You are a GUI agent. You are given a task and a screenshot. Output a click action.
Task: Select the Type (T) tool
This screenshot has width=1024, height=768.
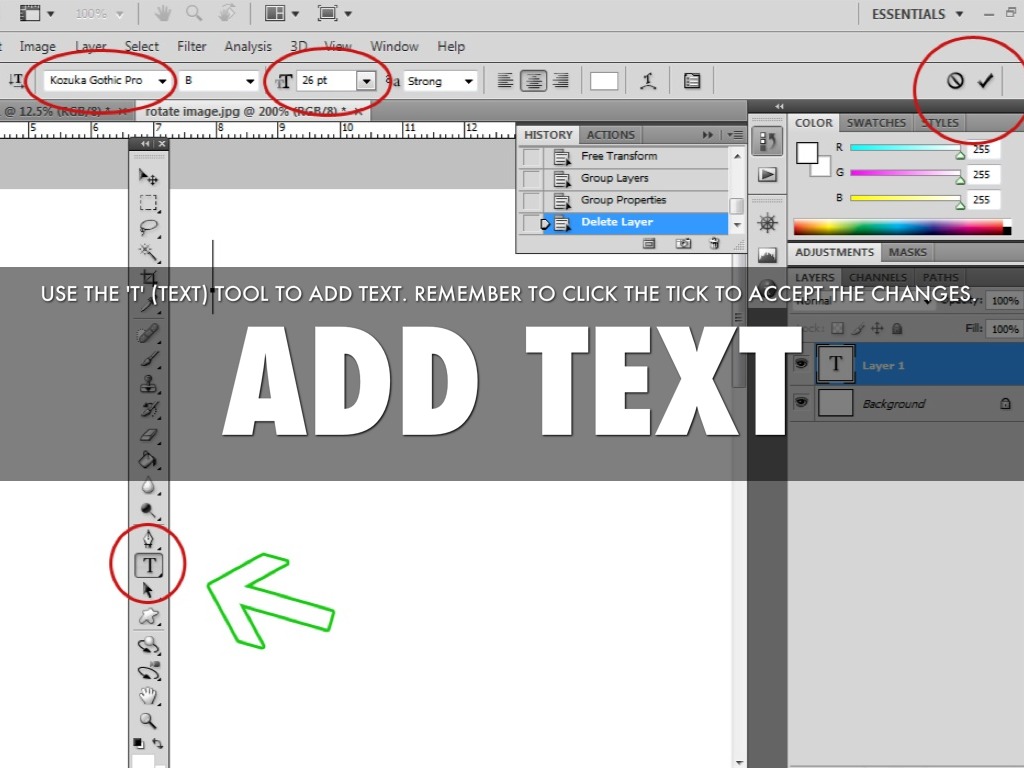149,565
